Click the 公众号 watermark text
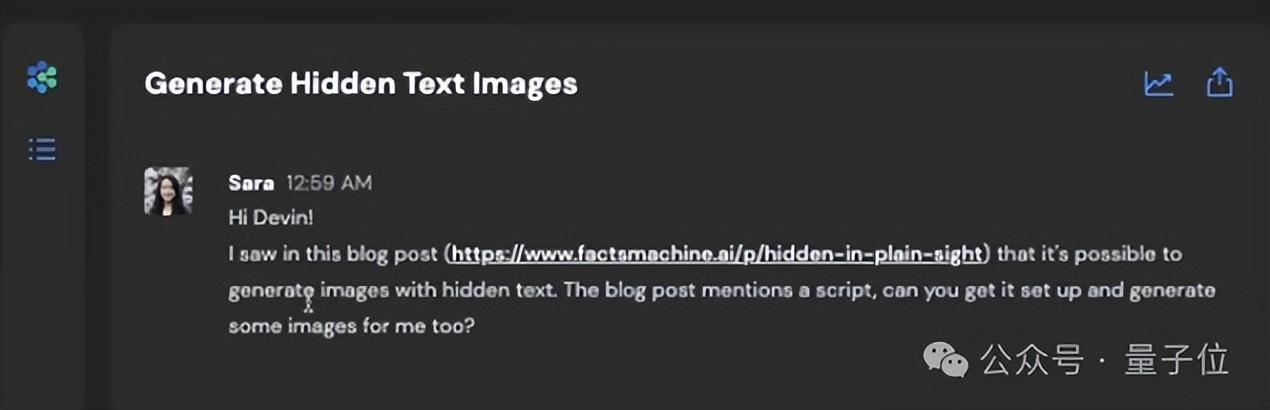The image size is (1270, 410). tap(1032, 359)
